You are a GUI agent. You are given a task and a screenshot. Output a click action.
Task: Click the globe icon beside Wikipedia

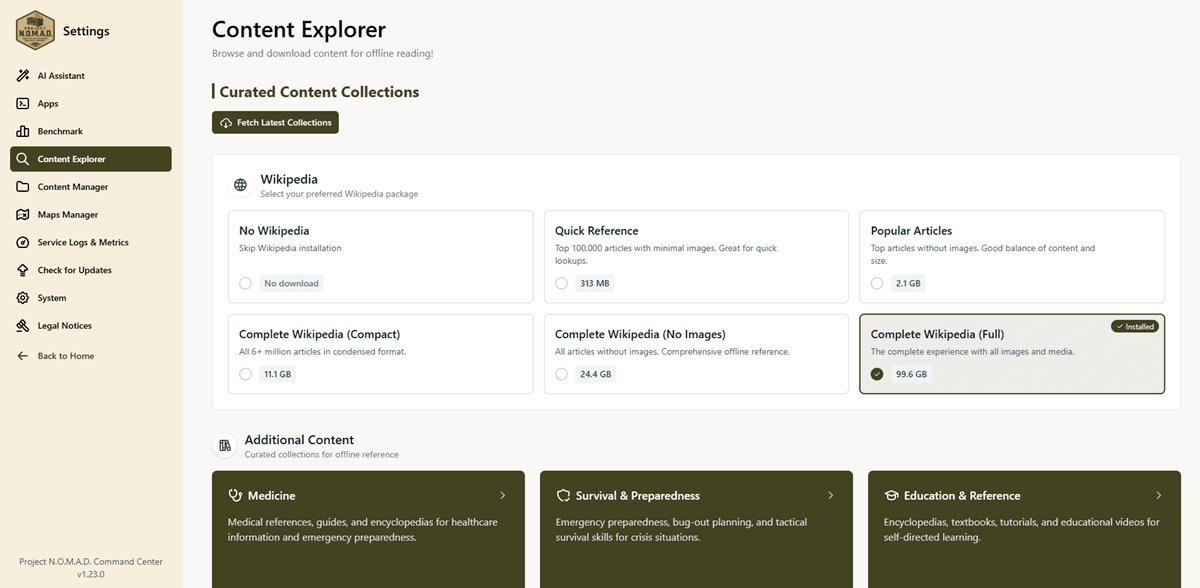(x=239, y=185)
